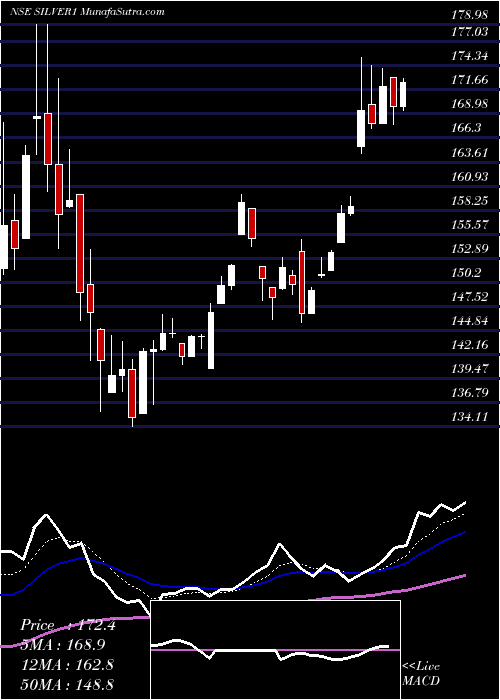Viewport: 500px width, 700px height.
Task: Click the 178.98 price axis label
Action: click(469, 16)
